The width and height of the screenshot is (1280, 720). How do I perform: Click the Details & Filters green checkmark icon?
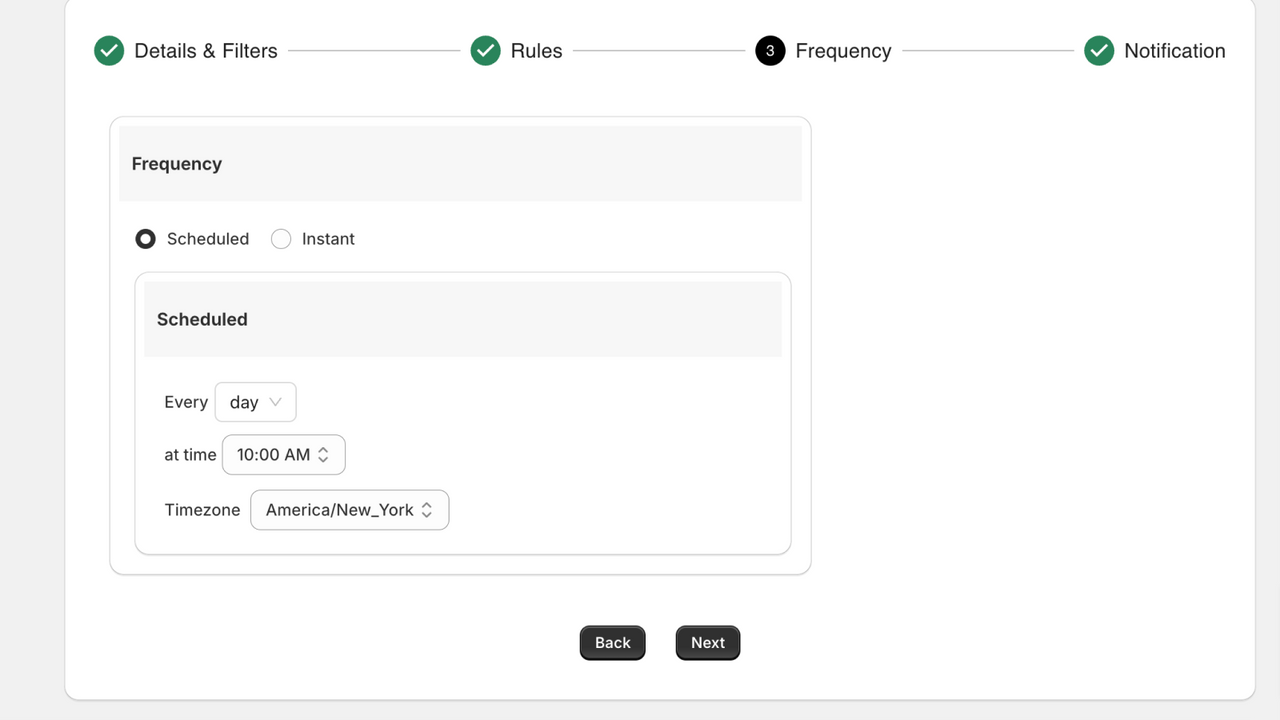pyautogui.click(x=109, y=51)
